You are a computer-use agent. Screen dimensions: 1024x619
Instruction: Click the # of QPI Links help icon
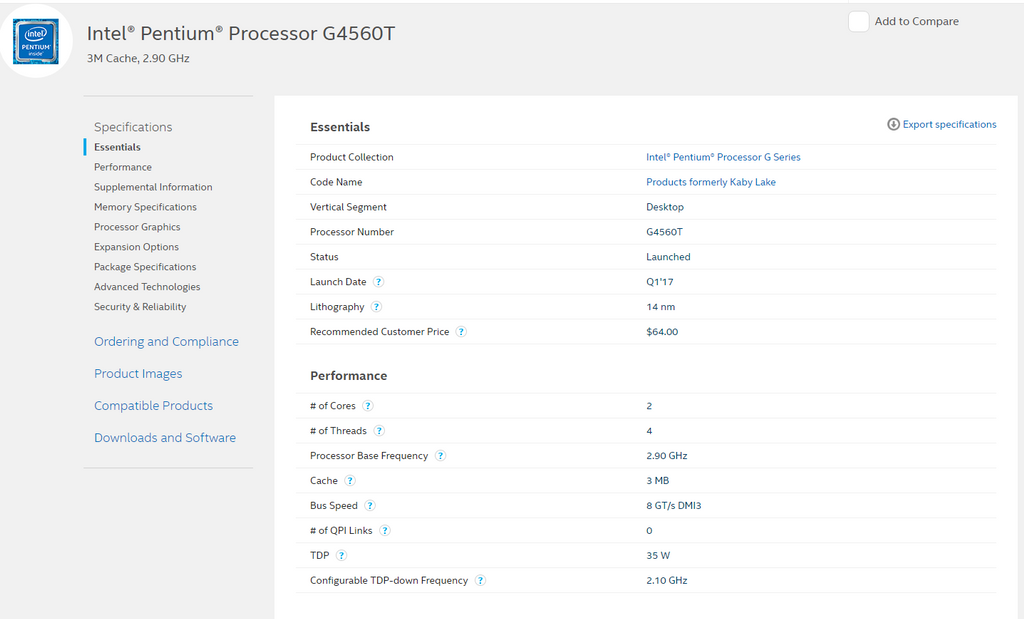pyautogui.click(x=385, y=530)
